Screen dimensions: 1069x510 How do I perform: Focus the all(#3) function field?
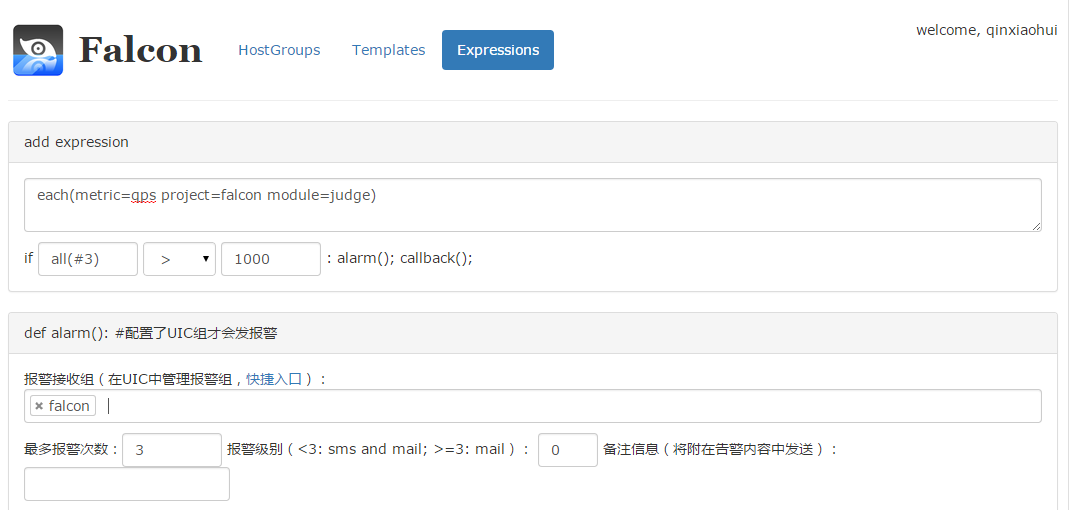pos(88,259)
